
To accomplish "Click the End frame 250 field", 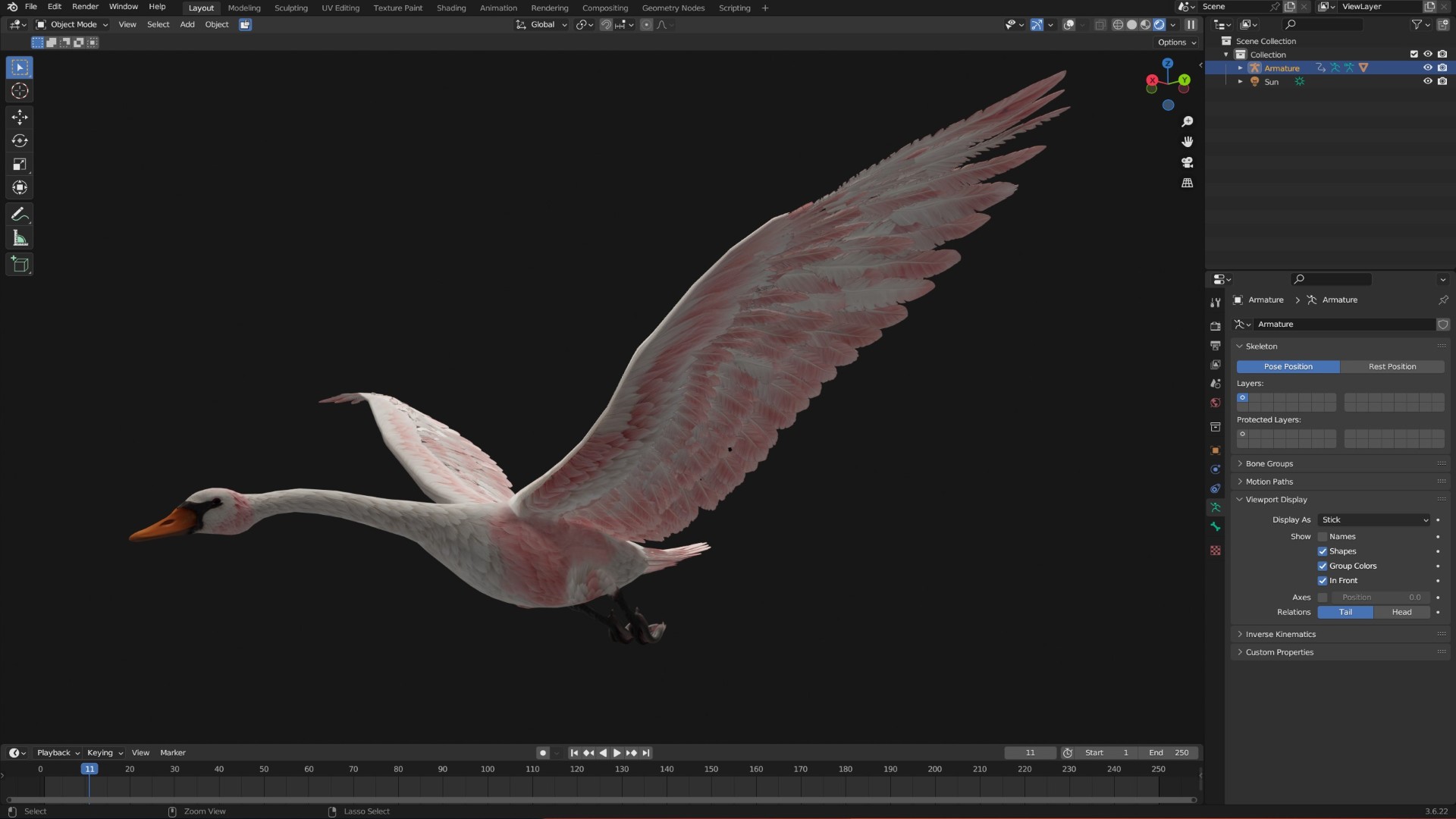I will tap(1169, 753).
